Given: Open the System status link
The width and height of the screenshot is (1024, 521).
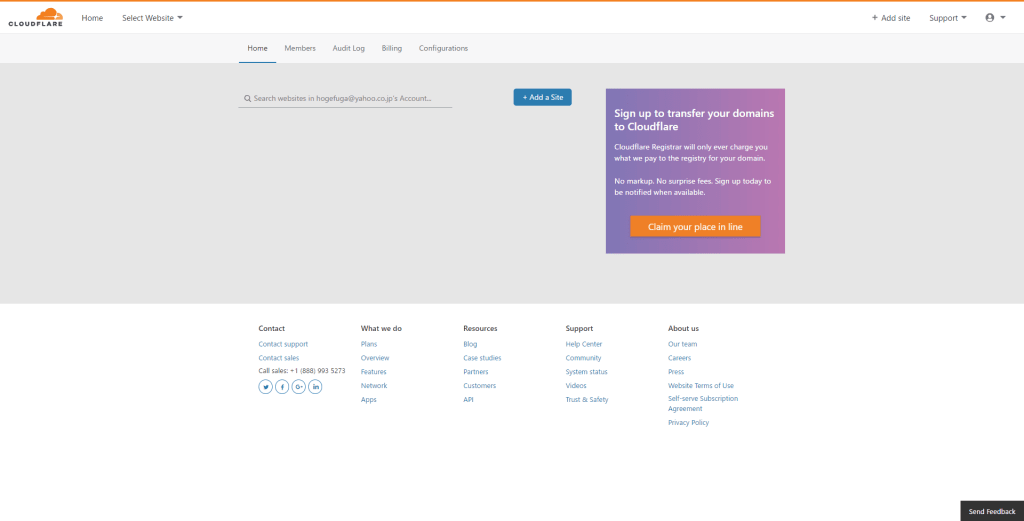Looking at the screenshot, I should pos(586,371).
